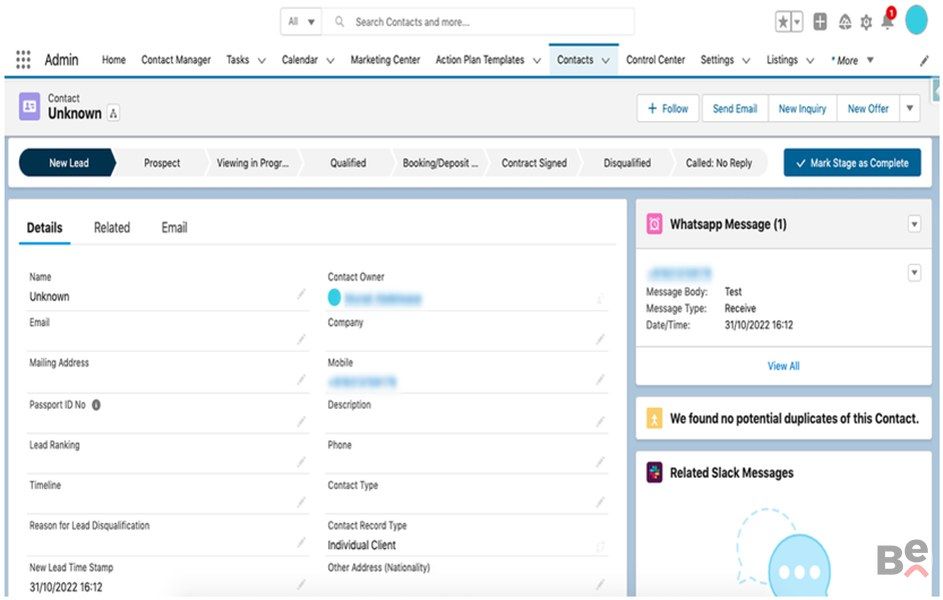Open the Whatsapp Message panel dropdown arrow
The image size is (943, 600).
pos(914,225)
